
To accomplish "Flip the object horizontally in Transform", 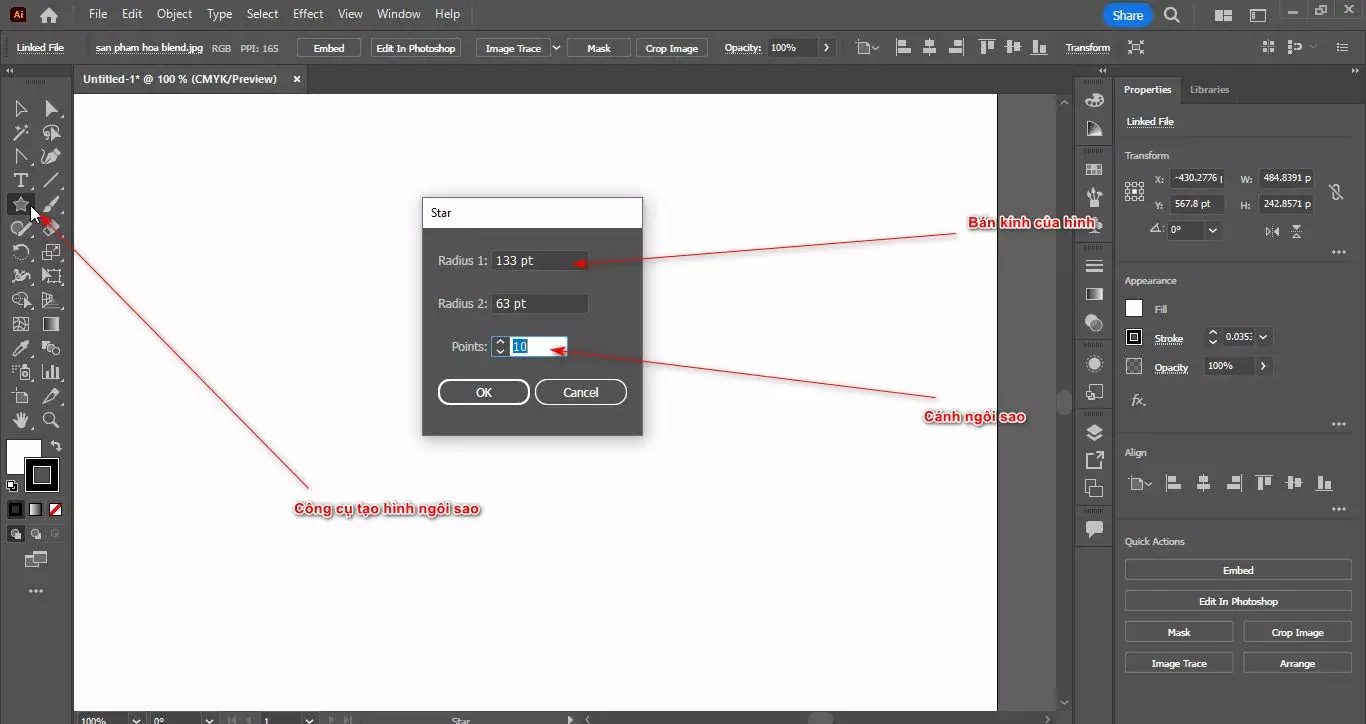I will coord(1272,231).
